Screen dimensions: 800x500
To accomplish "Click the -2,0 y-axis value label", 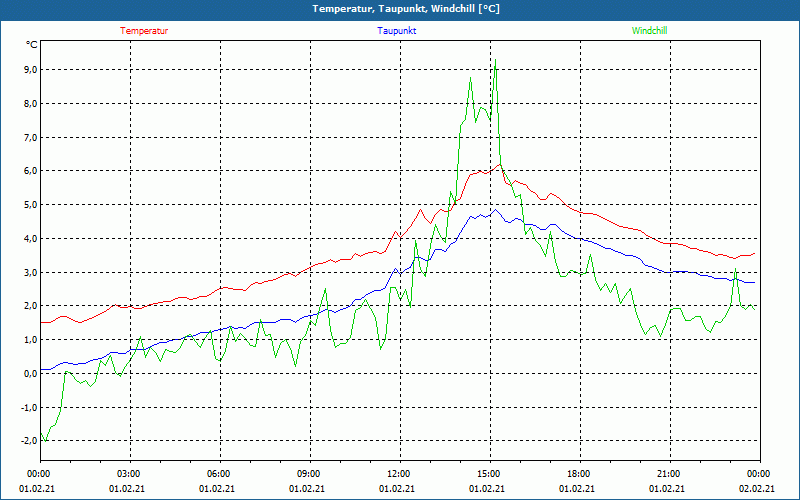I will point(29,441).
